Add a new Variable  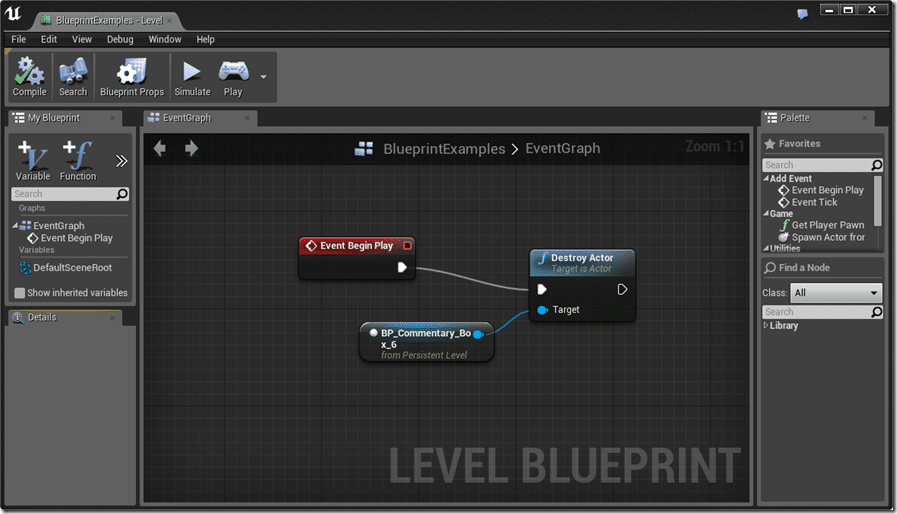coord(33,161)
